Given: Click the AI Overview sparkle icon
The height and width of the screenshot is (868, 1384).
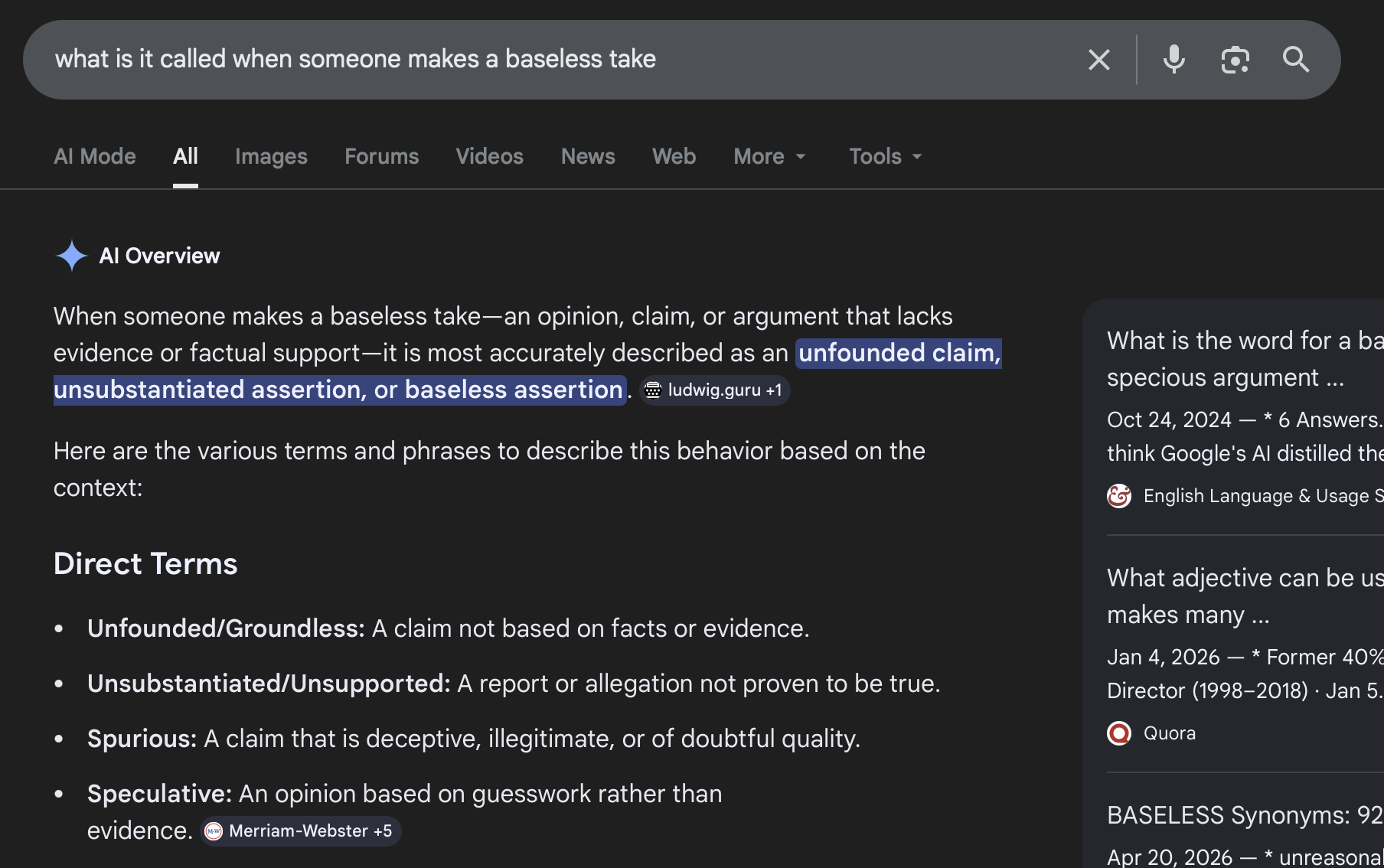Looking at the screenshot, I should click(71, 256).
